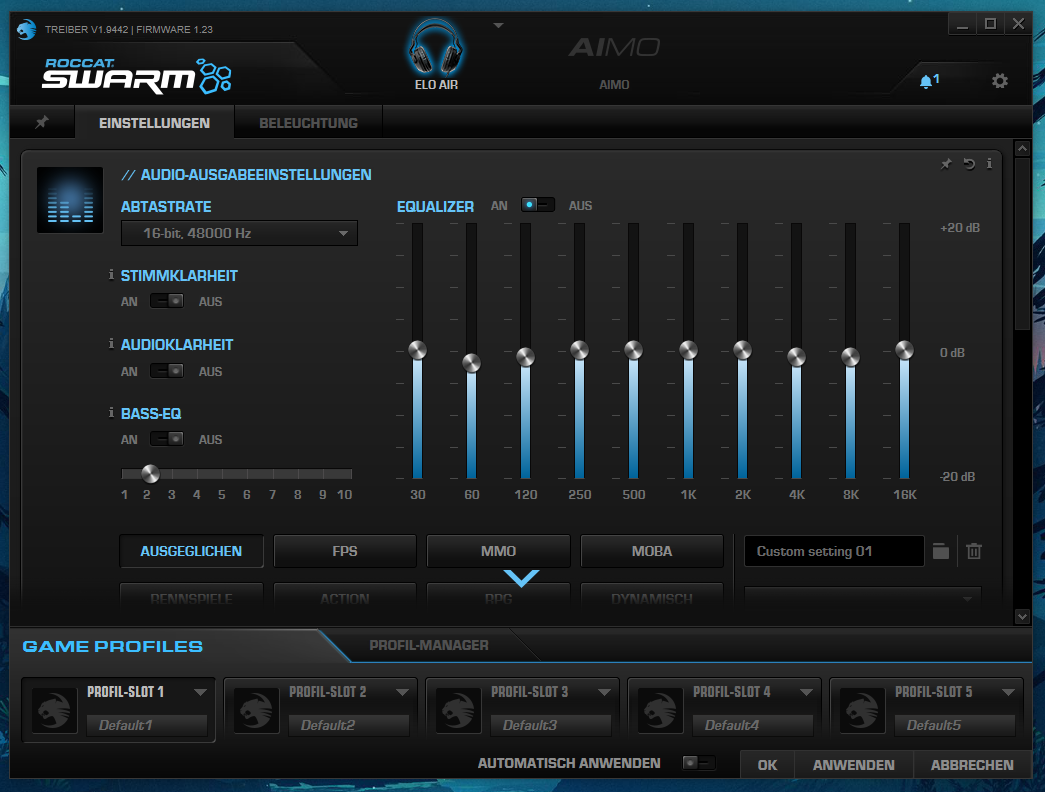Show info for BASS-EQ
1045x792 pixels.
[111, 413]
